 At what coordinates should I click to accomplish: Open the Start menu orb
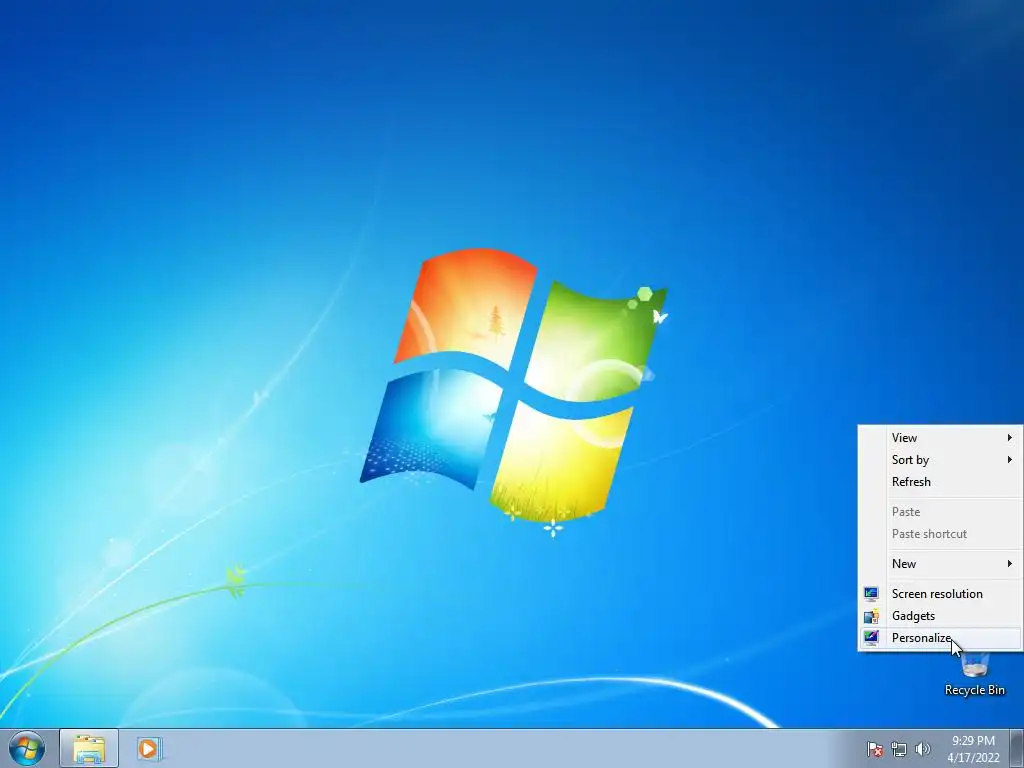click(27, 748)
